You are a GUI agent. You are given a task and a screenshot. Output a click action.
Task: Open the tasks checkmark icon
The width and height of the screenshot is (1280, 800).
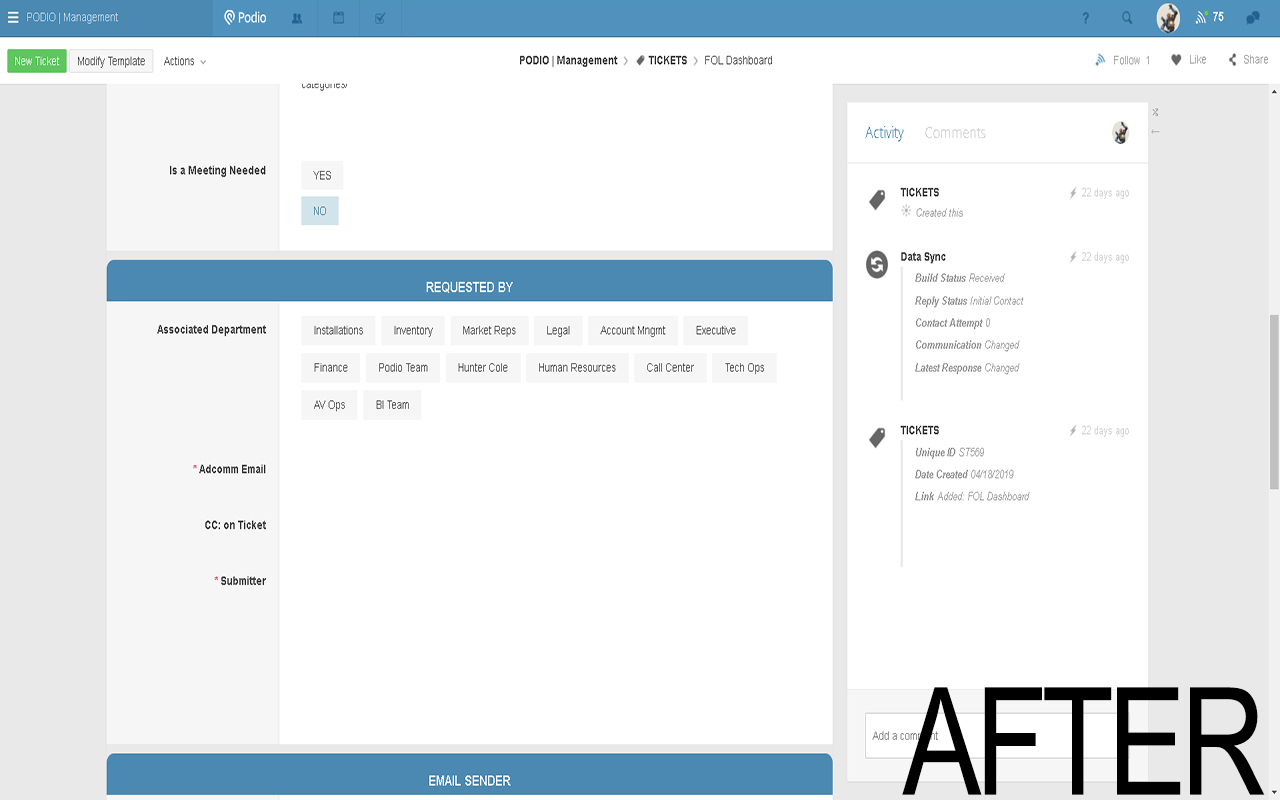380,18
